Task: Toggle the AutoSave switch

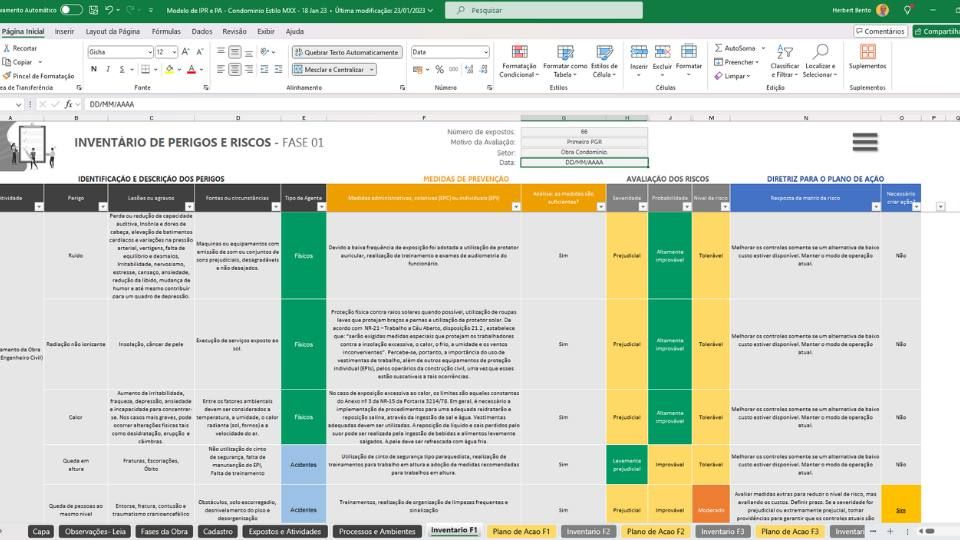Action: tap(71, 9)
